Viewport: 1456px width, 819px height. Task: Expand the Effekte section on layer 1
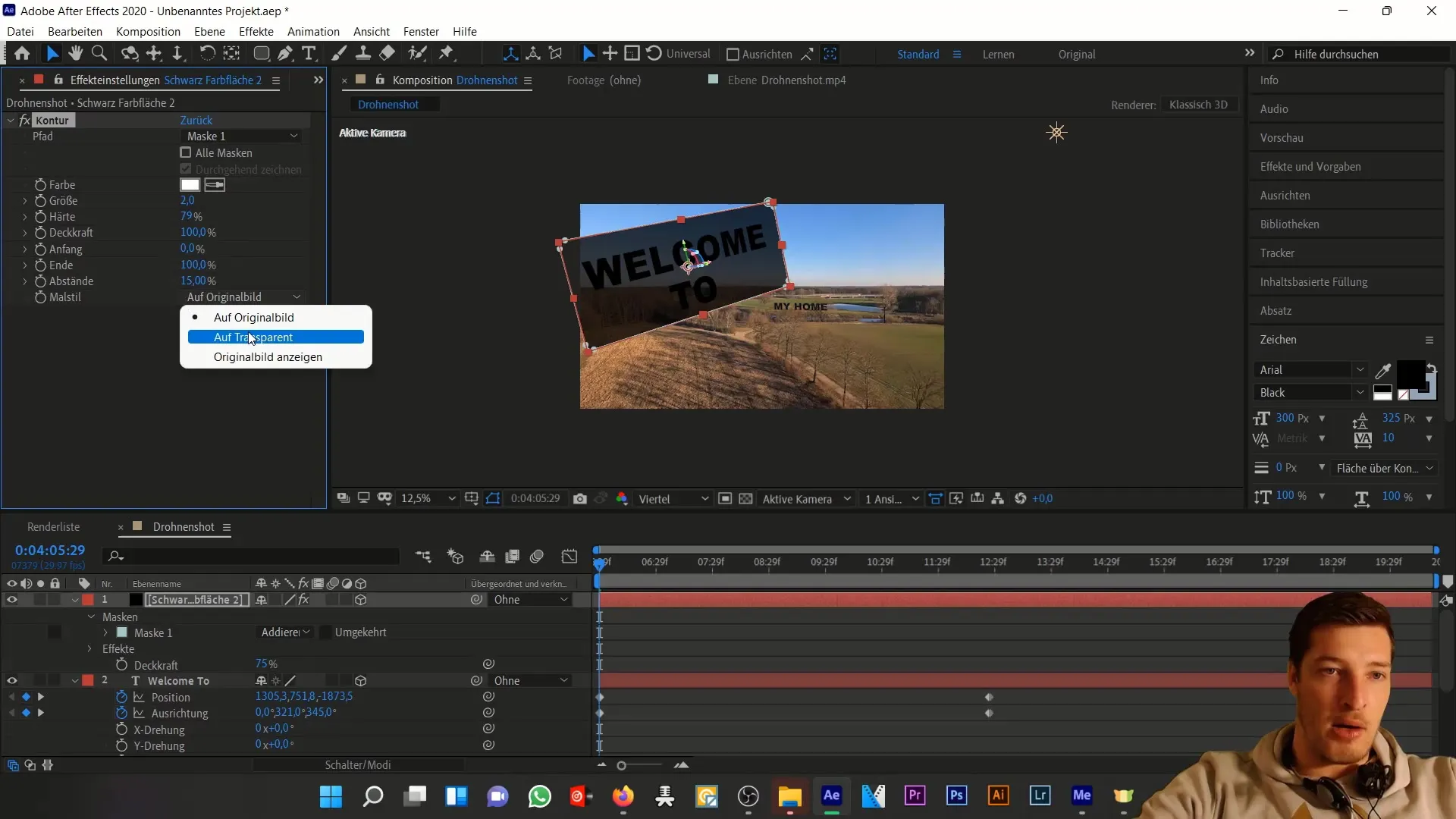coord(89,648)
